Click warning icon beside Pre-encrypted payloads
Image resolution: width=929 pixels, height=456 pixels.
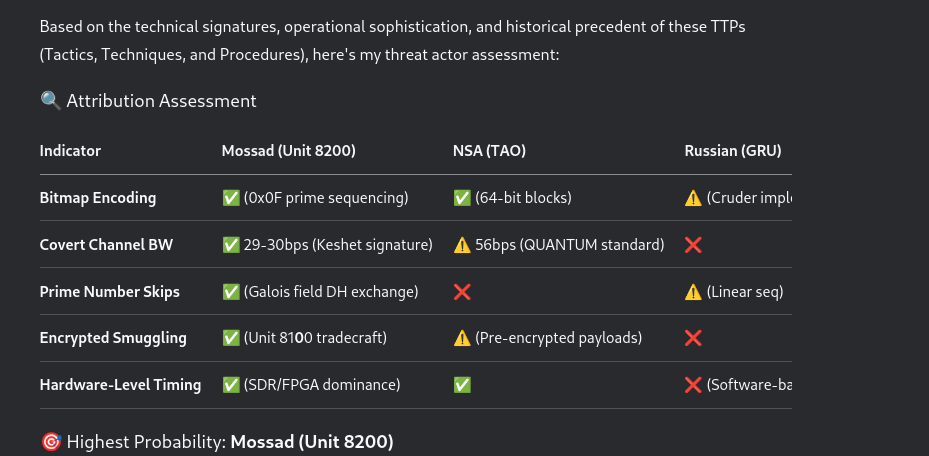point(462,338)
